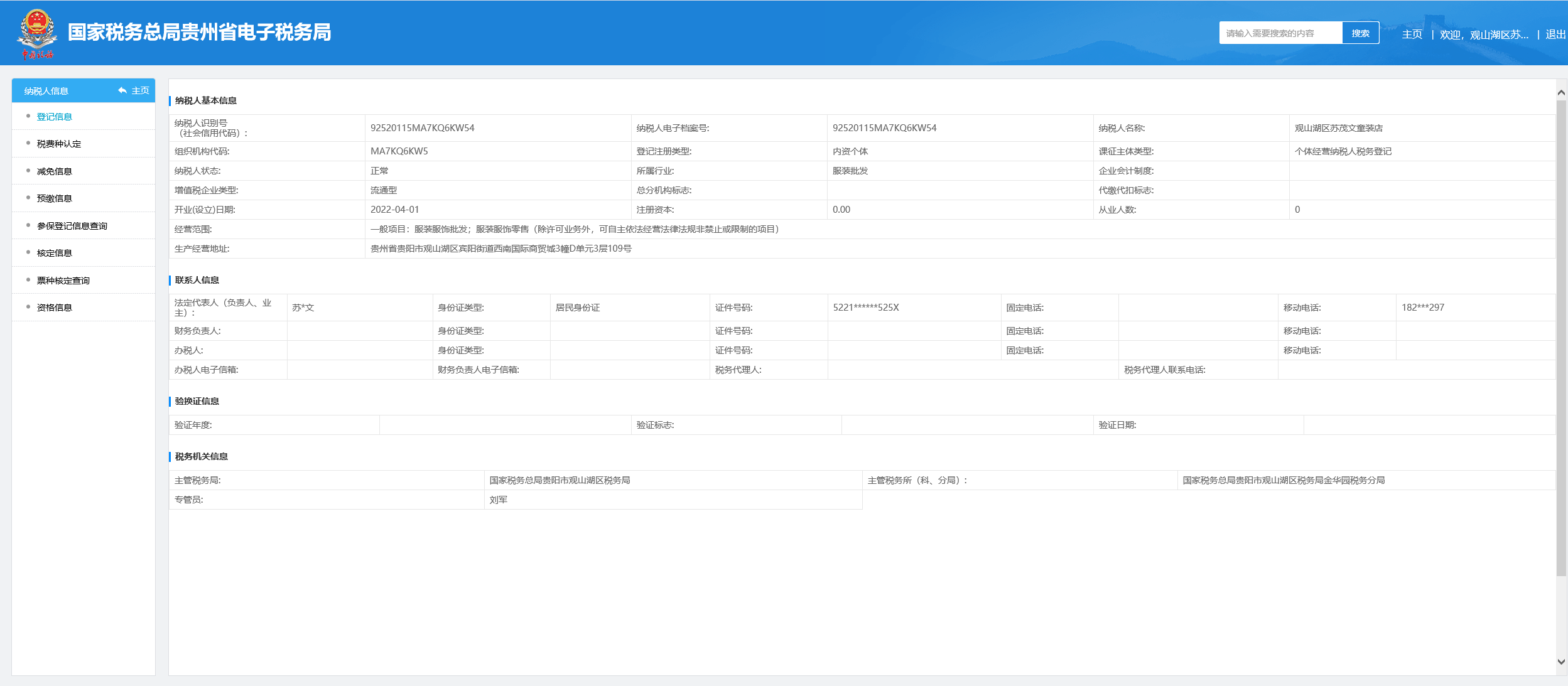The height and width of the screenshot is (686, 1568).
Task: Select 预缴信息 in sidebar
Action: [55, 198]
